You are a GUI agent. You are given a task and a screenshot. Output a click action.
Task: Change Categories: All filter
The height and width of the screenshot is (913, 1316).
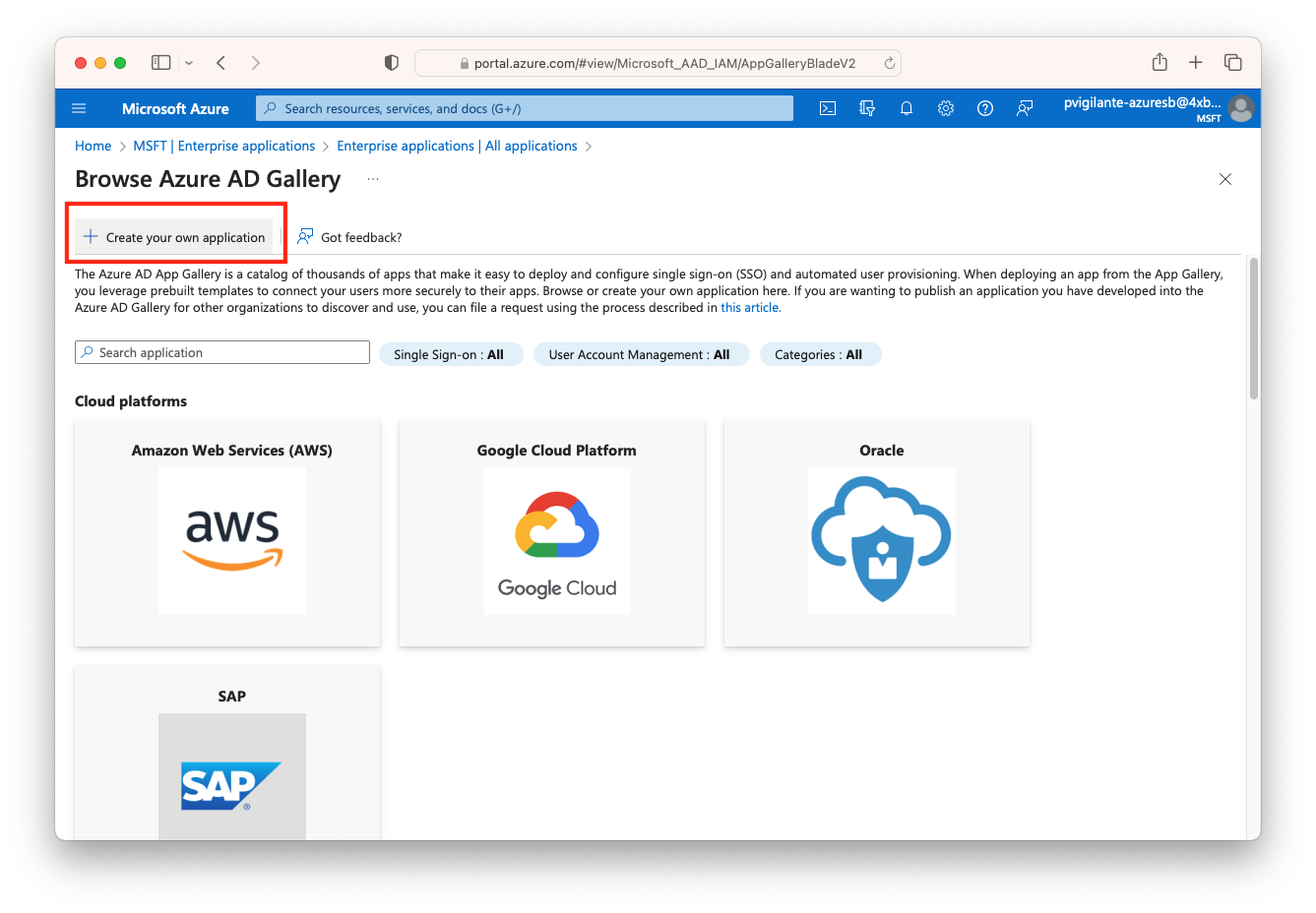820,354
